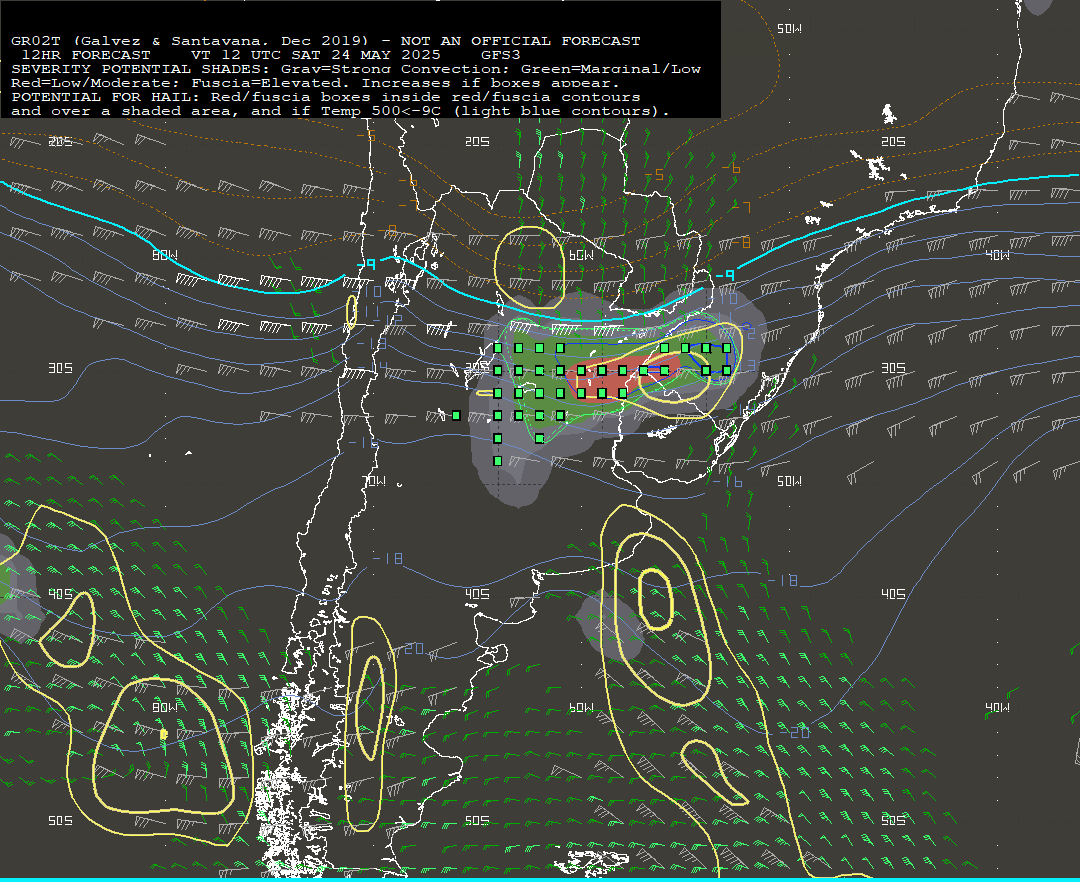Screen dimensions: 1080x882
Task: Click the 40S latitude label in the map center
Action: [477, 594]
